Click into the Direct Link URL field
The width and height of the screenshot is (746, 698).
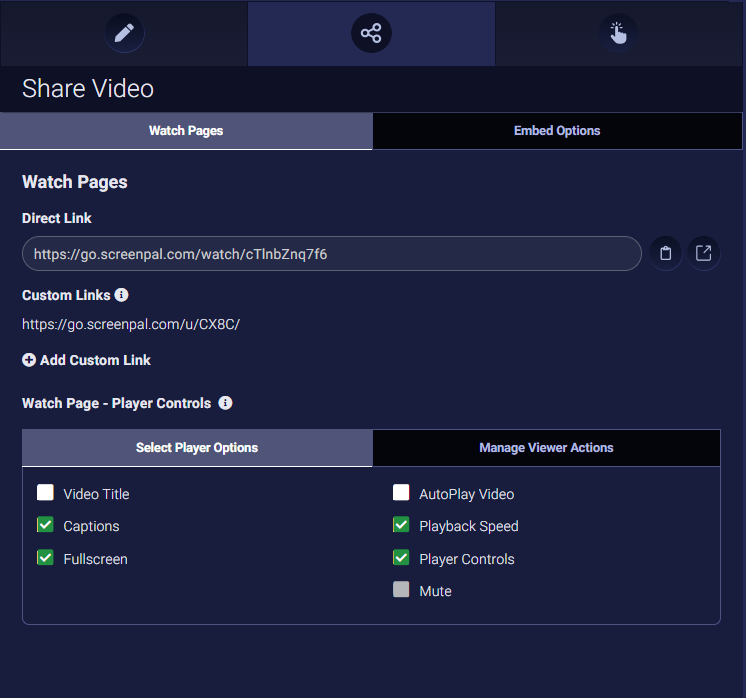point(330,254)
